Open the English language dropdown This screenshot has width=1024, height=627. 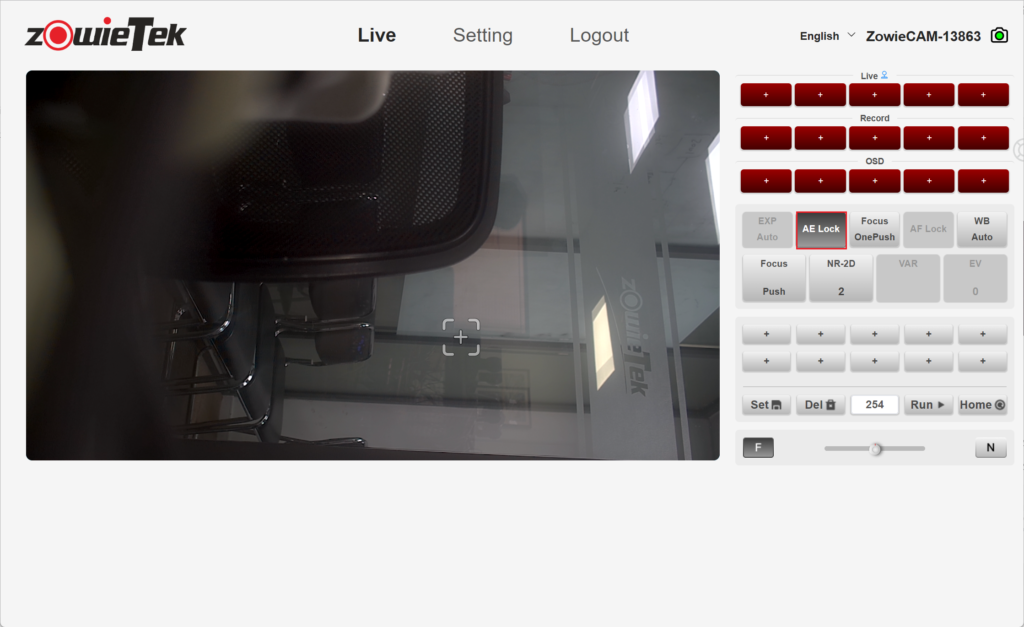pyautogui.click(x=827, y=36)
